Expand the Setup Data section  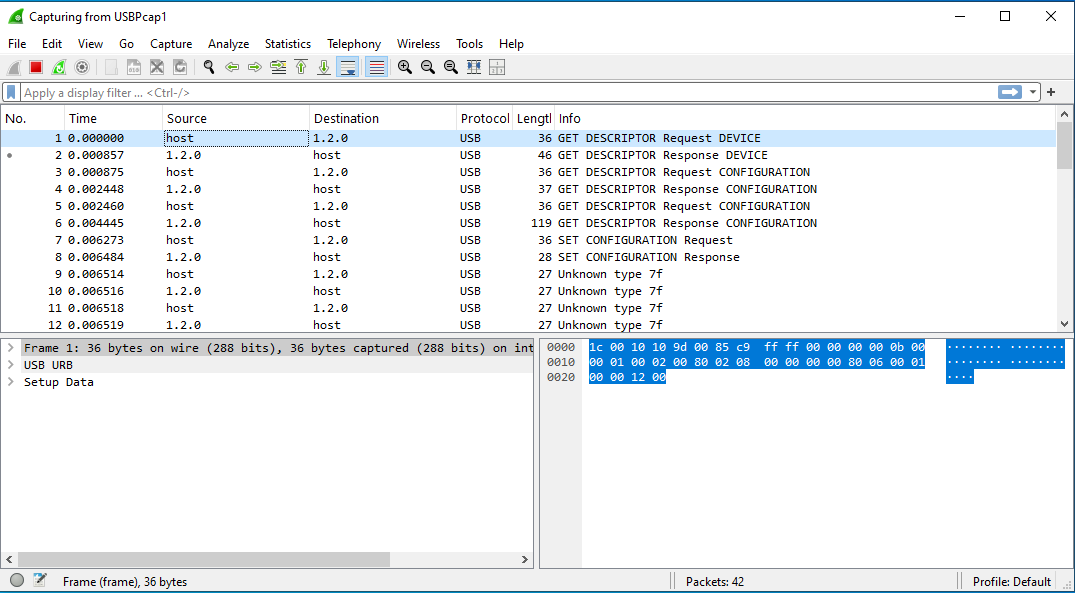pyautogui.click(x=10, y=382)
